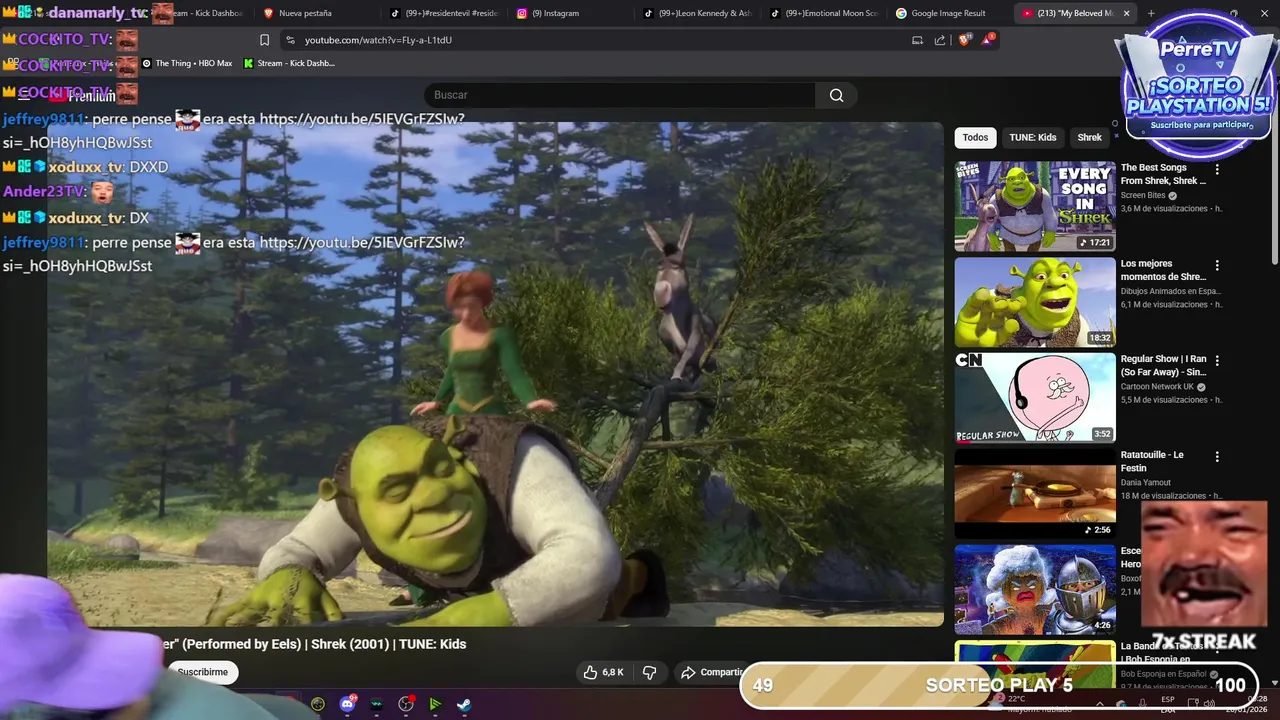Click the ESP language indicator in system tray
1280x720 pixels.
[1168, 704]
